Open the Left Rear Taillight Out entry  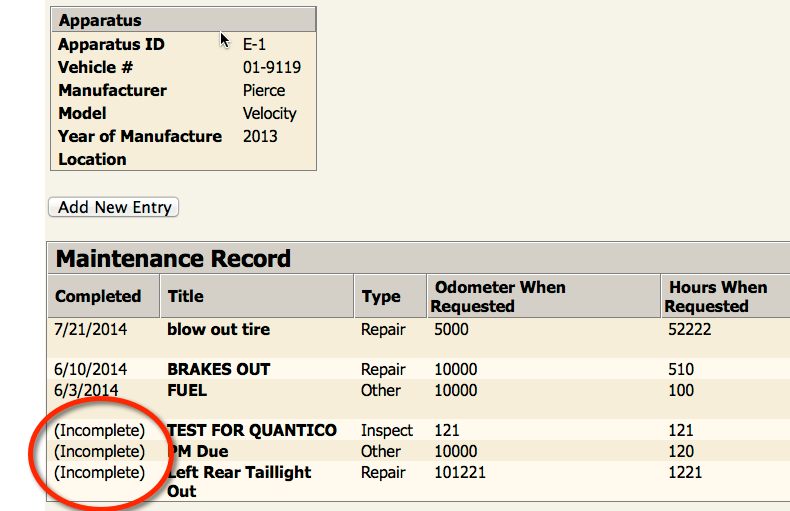coord(239,482)
